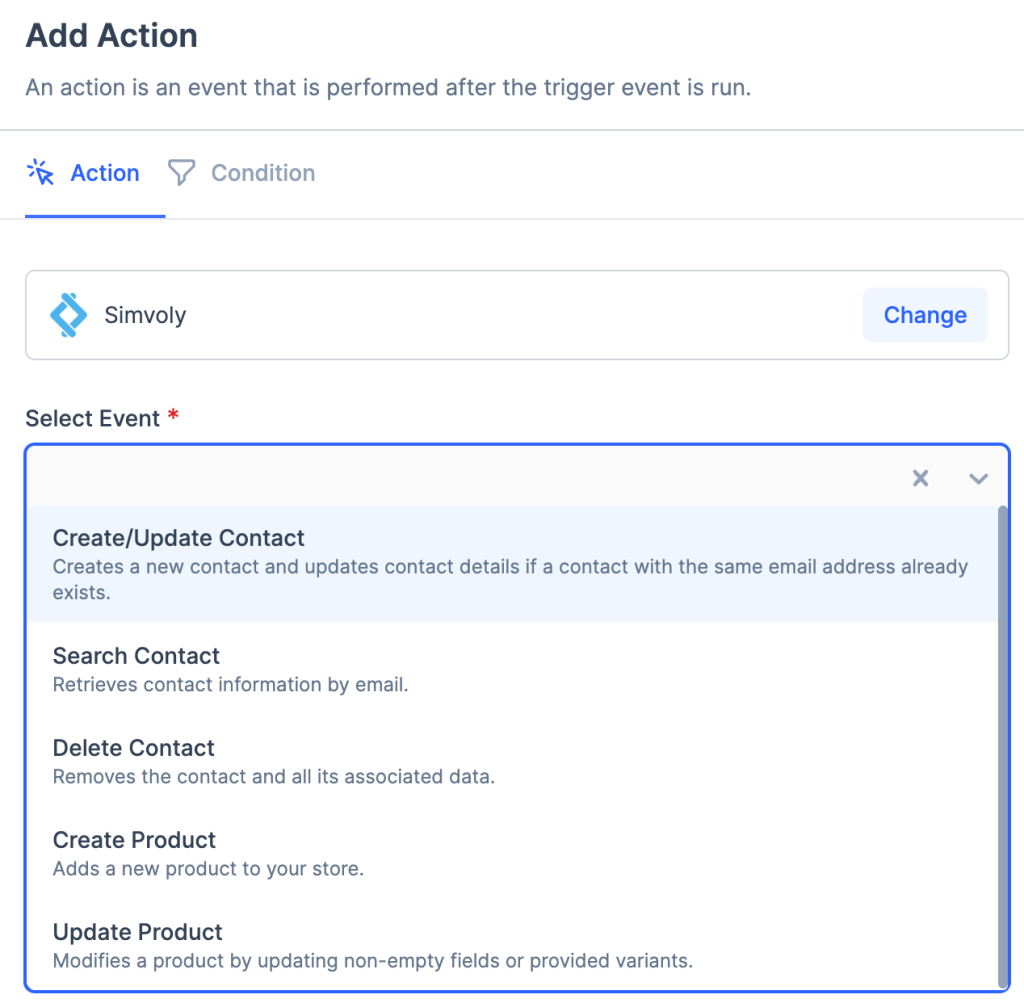The image size is (1024, 1003).
Task: Select the Search Contact event
Action: tap(136, 656)
